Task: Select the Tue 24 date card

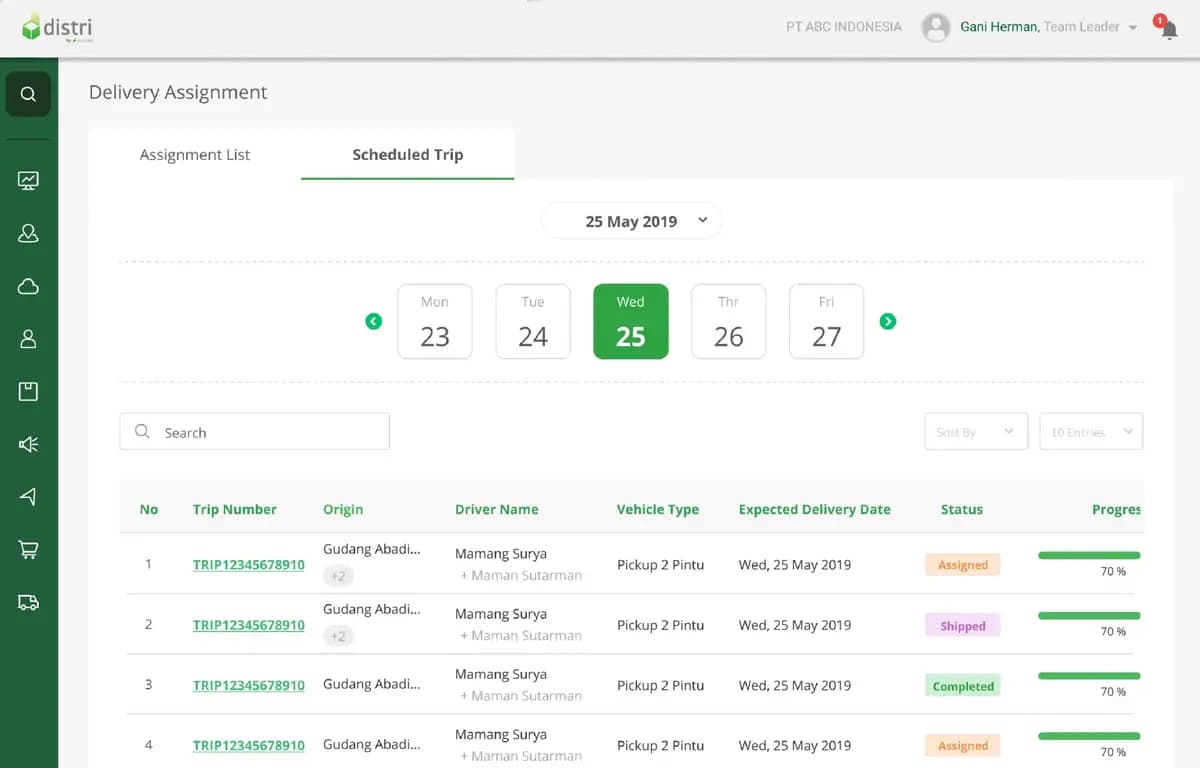Action: [533, 321]
